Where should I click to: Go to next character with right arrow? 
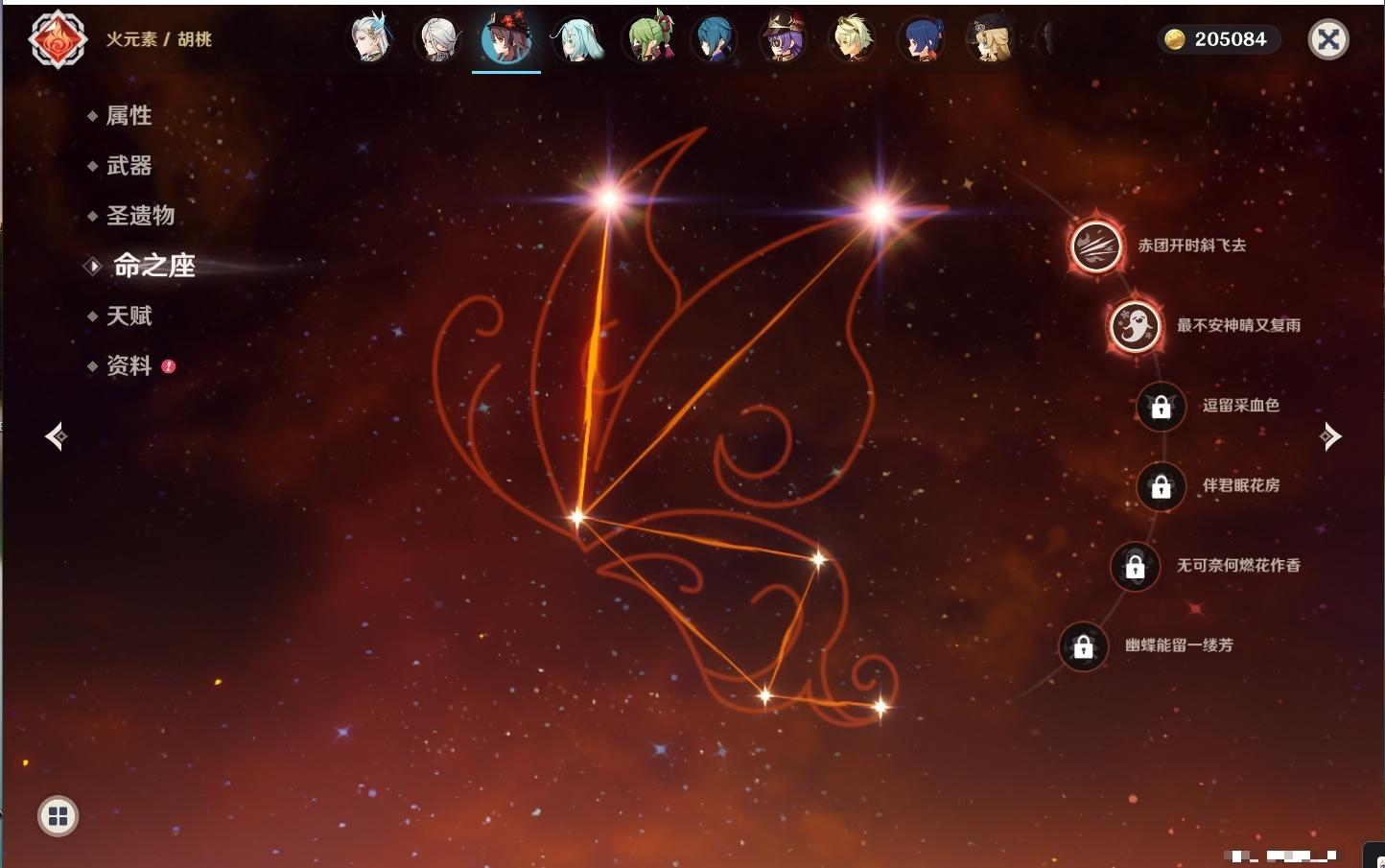1329,436
